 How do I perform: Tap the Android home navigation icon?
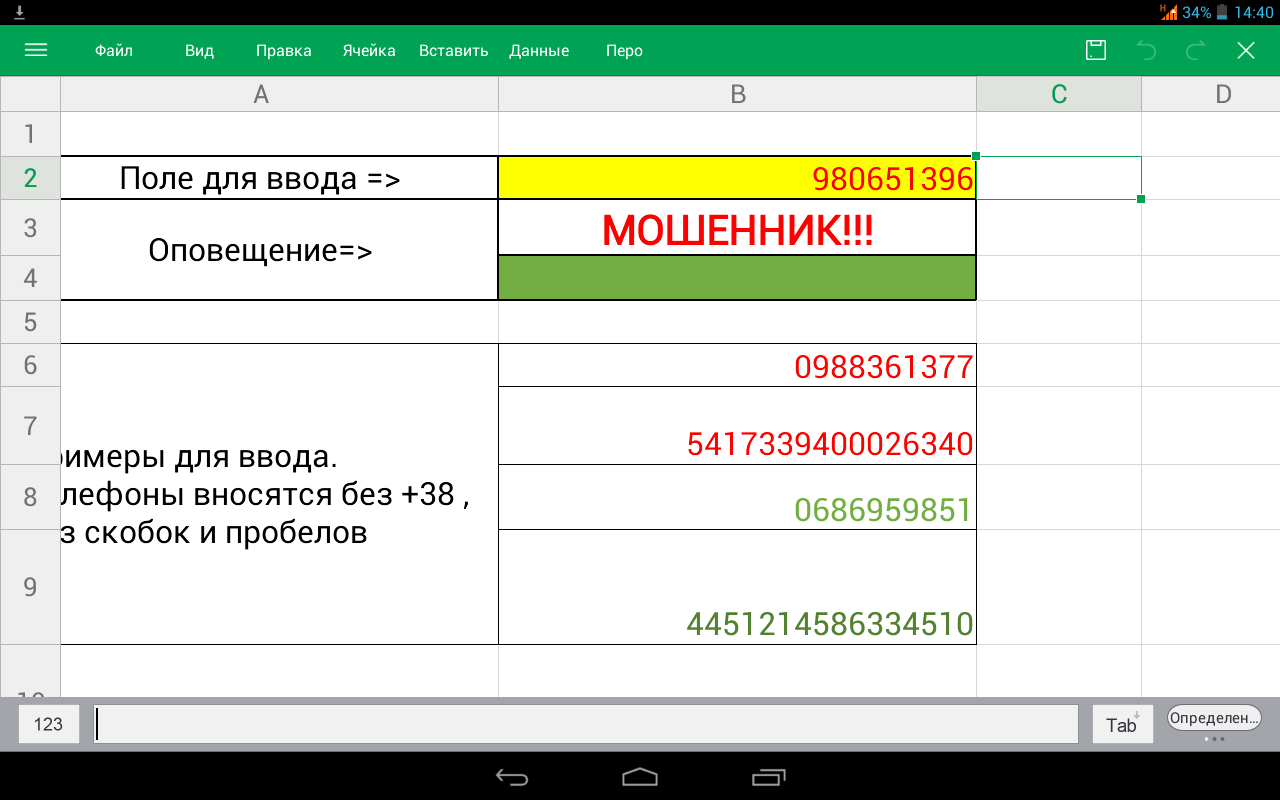click(640, 777)
